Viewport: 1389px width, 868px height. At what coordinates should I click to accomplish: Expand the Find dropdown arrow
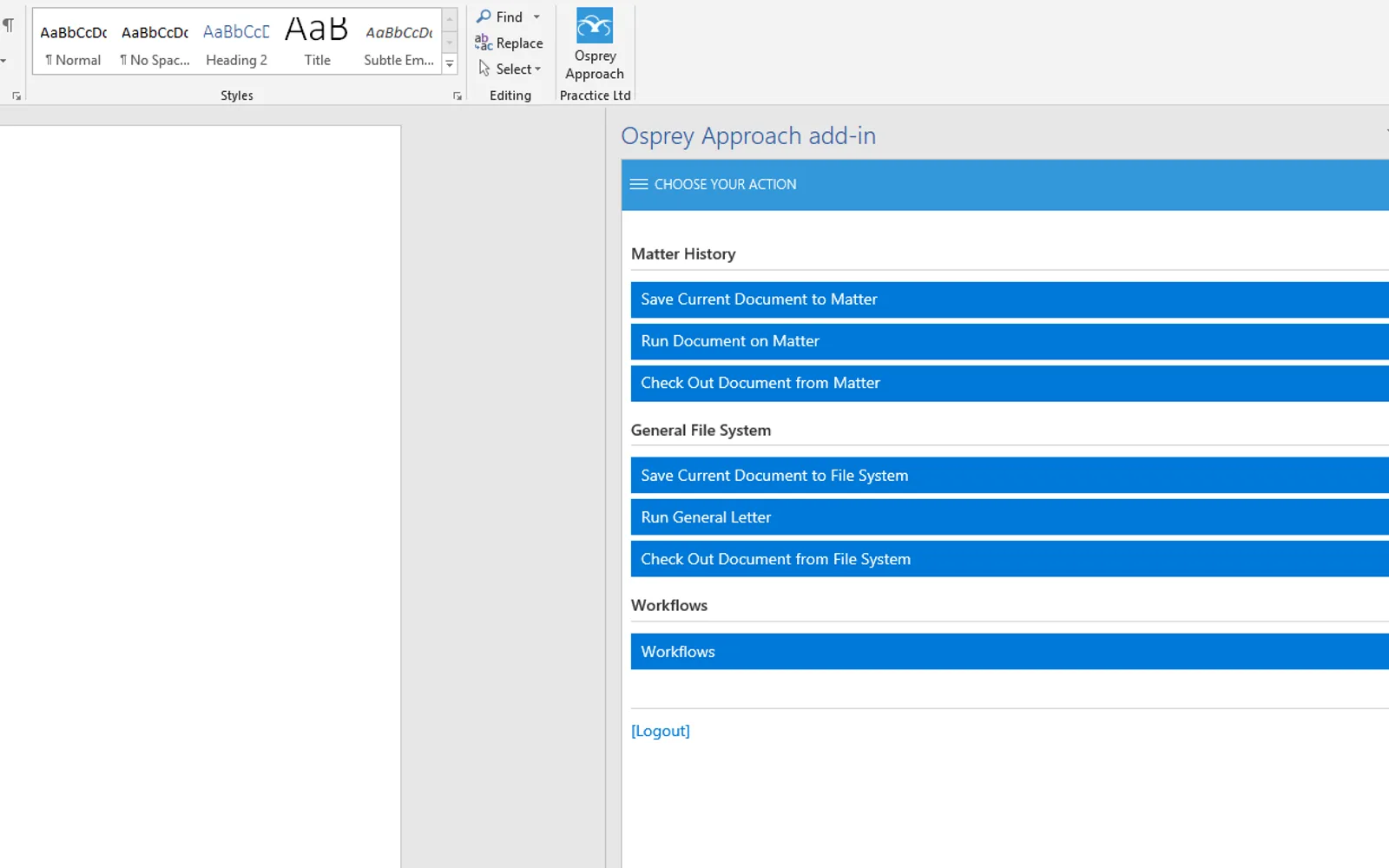537,17
